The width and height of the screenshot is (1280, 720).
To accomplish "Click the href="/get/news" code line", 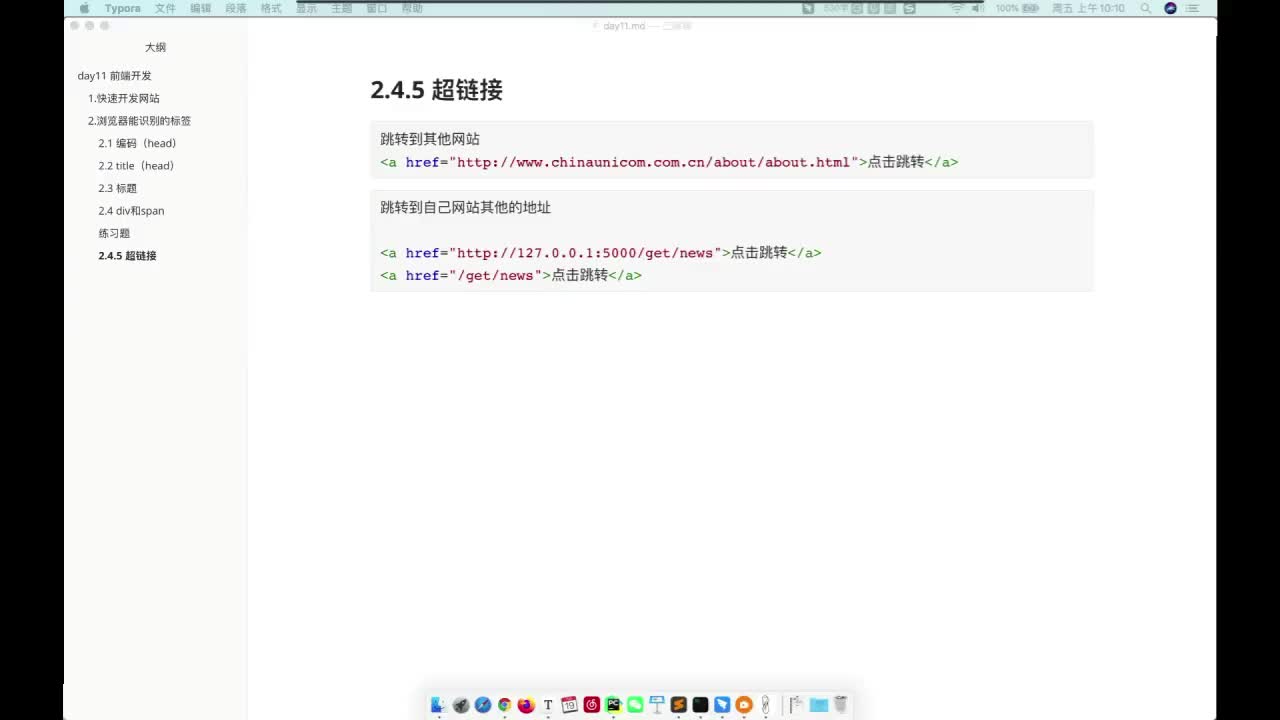I will coord(511,275).
